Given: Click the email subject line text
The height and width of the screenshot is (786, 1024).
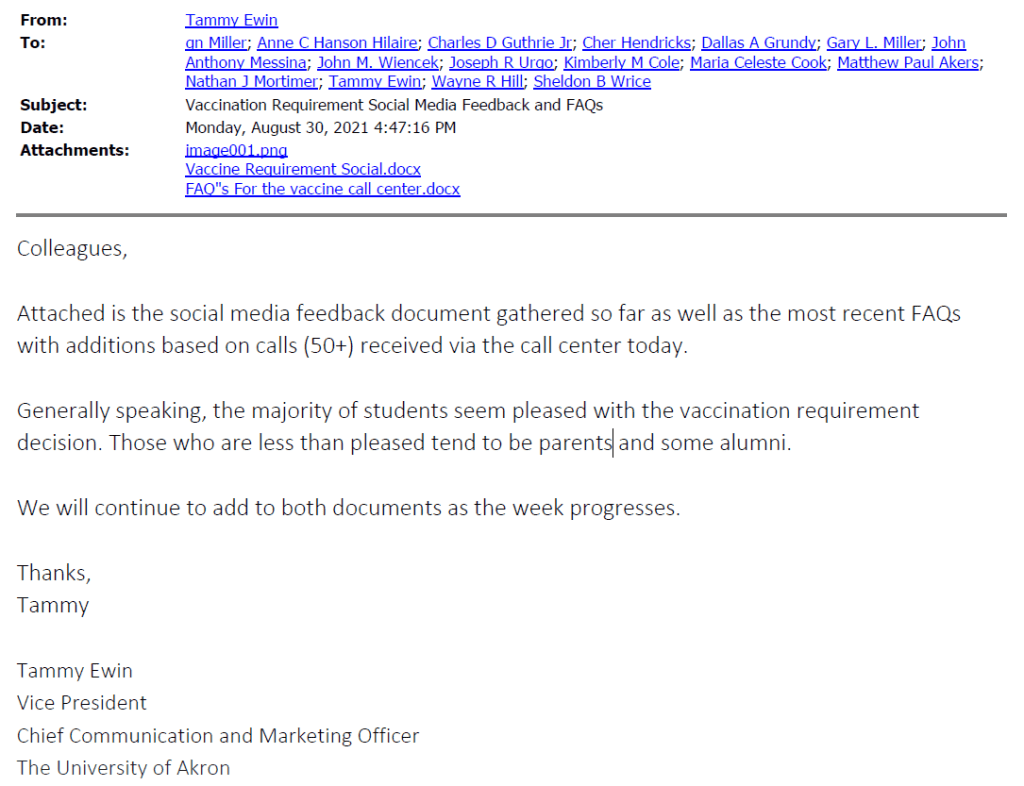Looking at the screenshot, I should 394,104.
